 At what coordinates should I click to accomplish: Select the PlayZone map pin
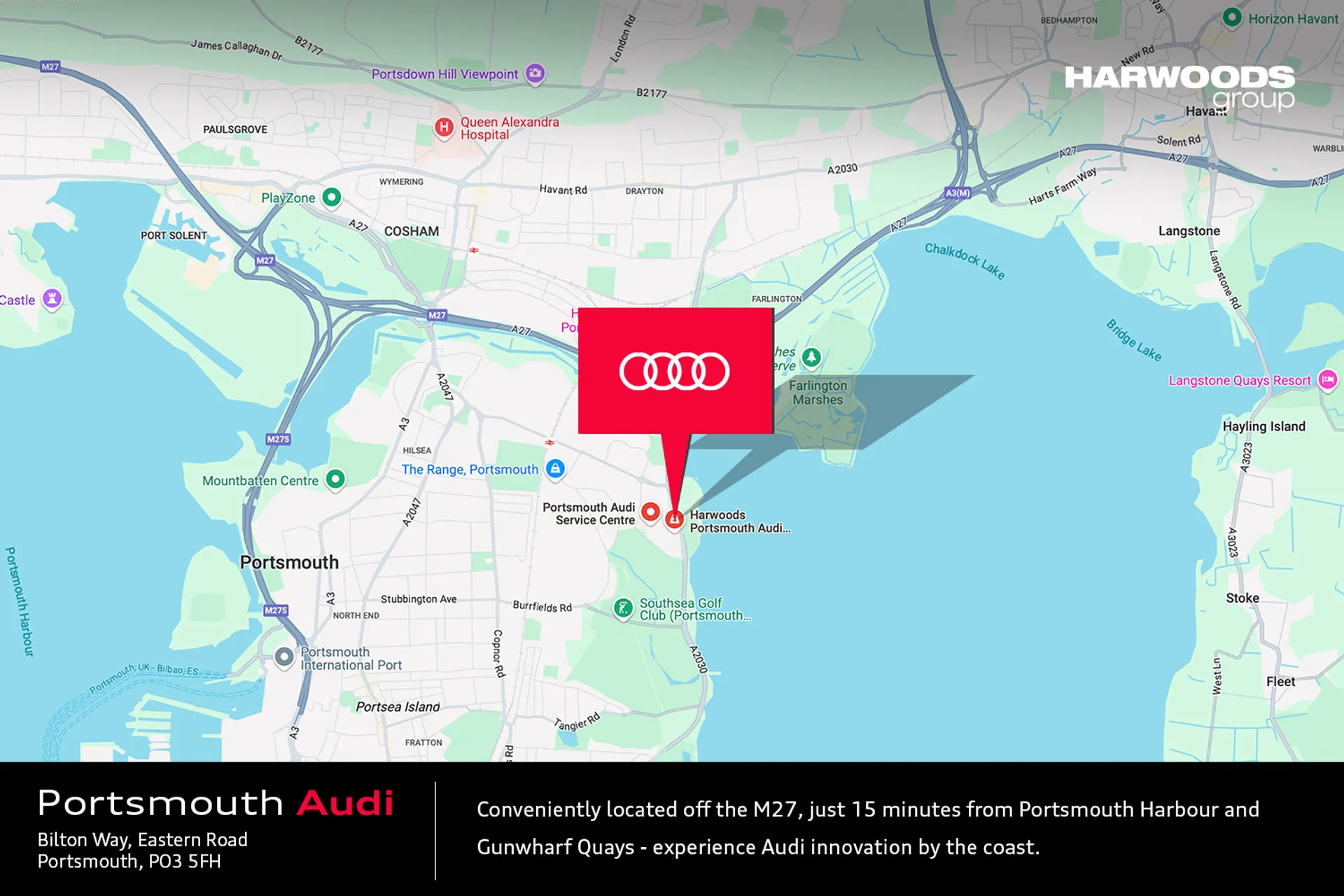[x=331, y=198]
